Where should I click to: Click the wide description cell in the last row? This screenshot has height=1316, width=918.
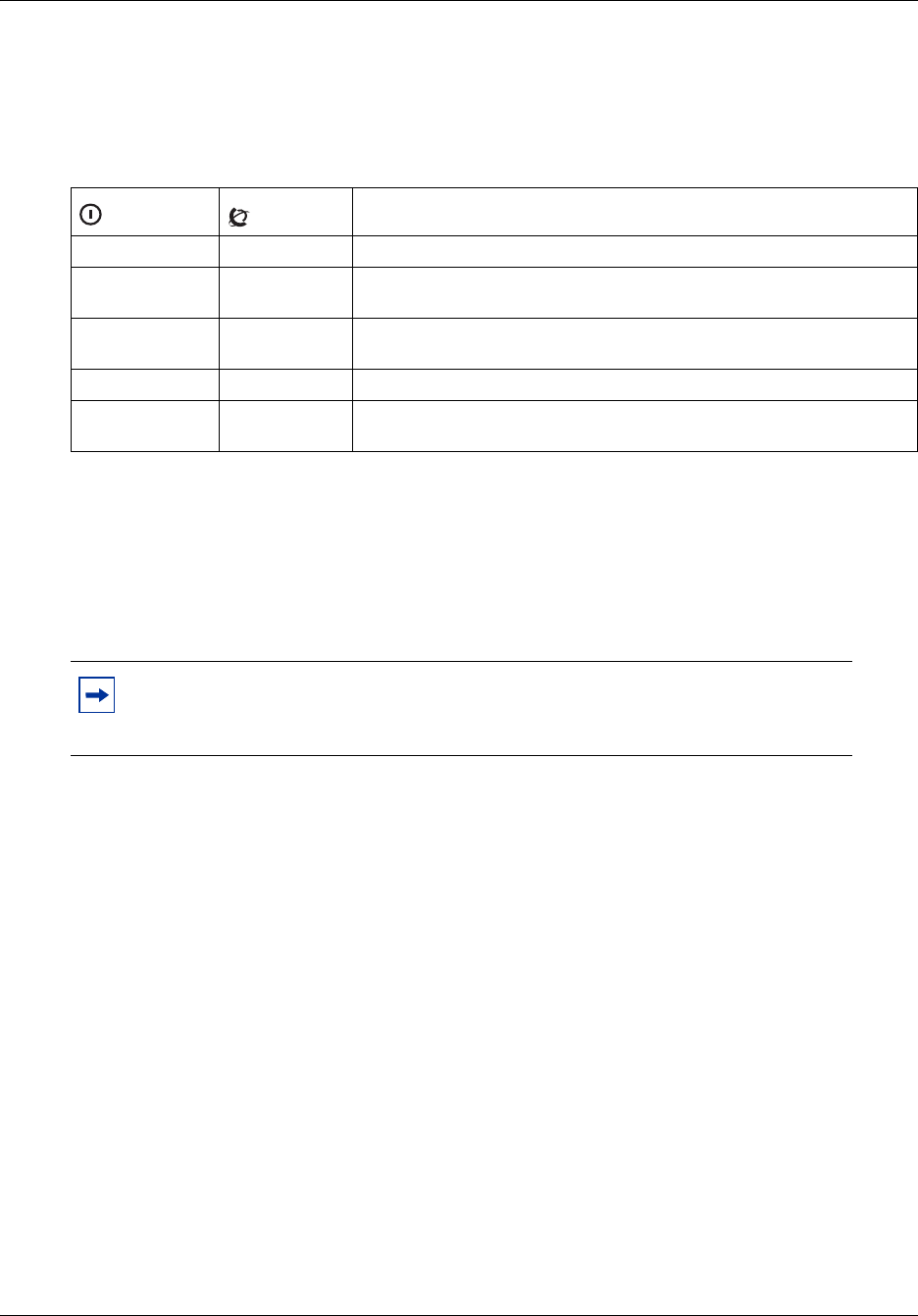click(634, 426)
